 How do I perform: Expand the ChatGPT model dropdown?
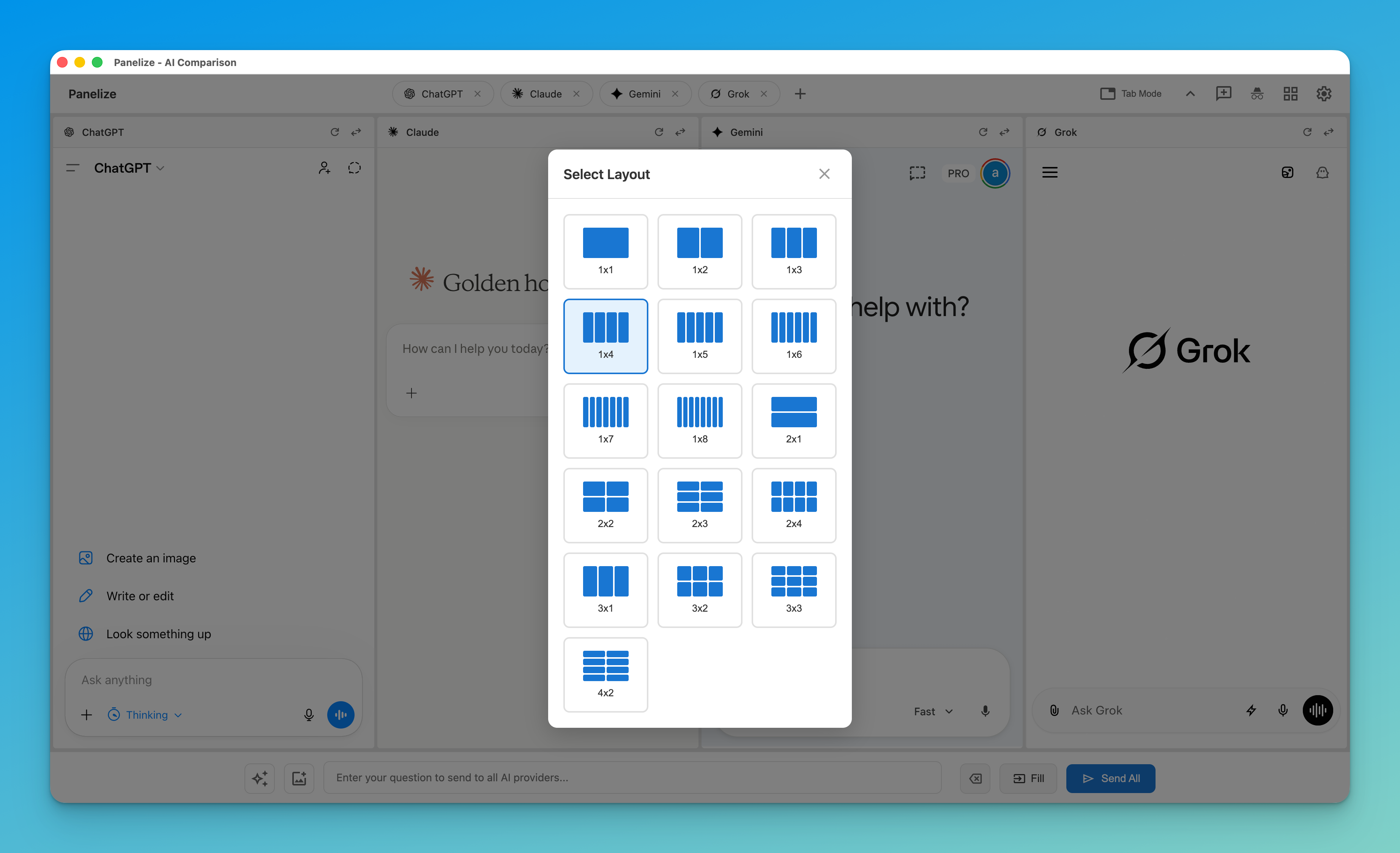pyautogui.click(x=129, y=168)
